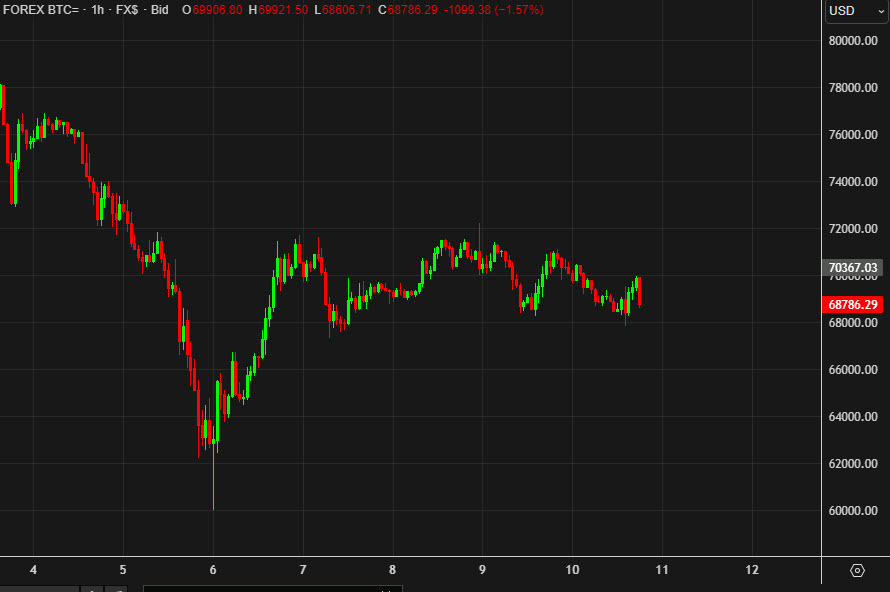Click the gray bid price label 70367.03
890x592 pixels.
pyautogui.click(x=853, y=267)
